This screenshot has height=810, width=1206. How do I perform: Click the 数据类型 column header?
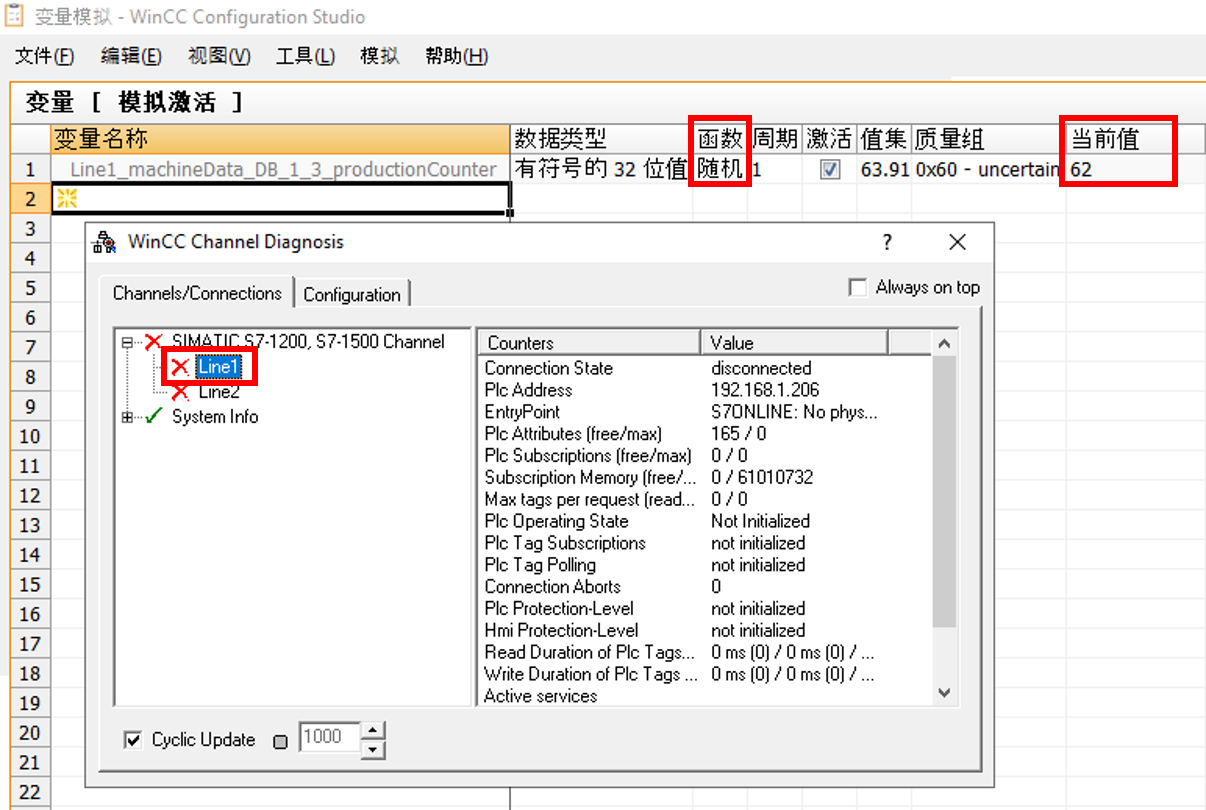point(602,139)
